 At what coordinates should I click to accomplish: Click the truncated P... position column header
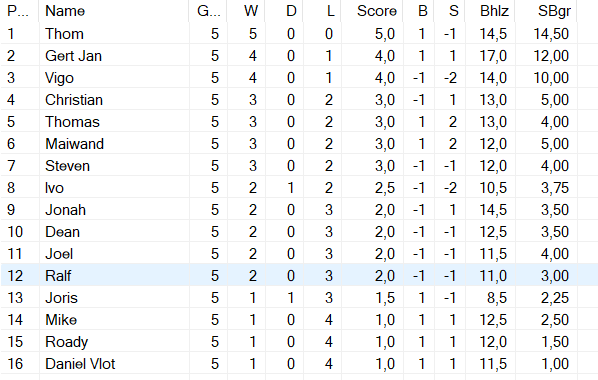(x=19, y=11)
